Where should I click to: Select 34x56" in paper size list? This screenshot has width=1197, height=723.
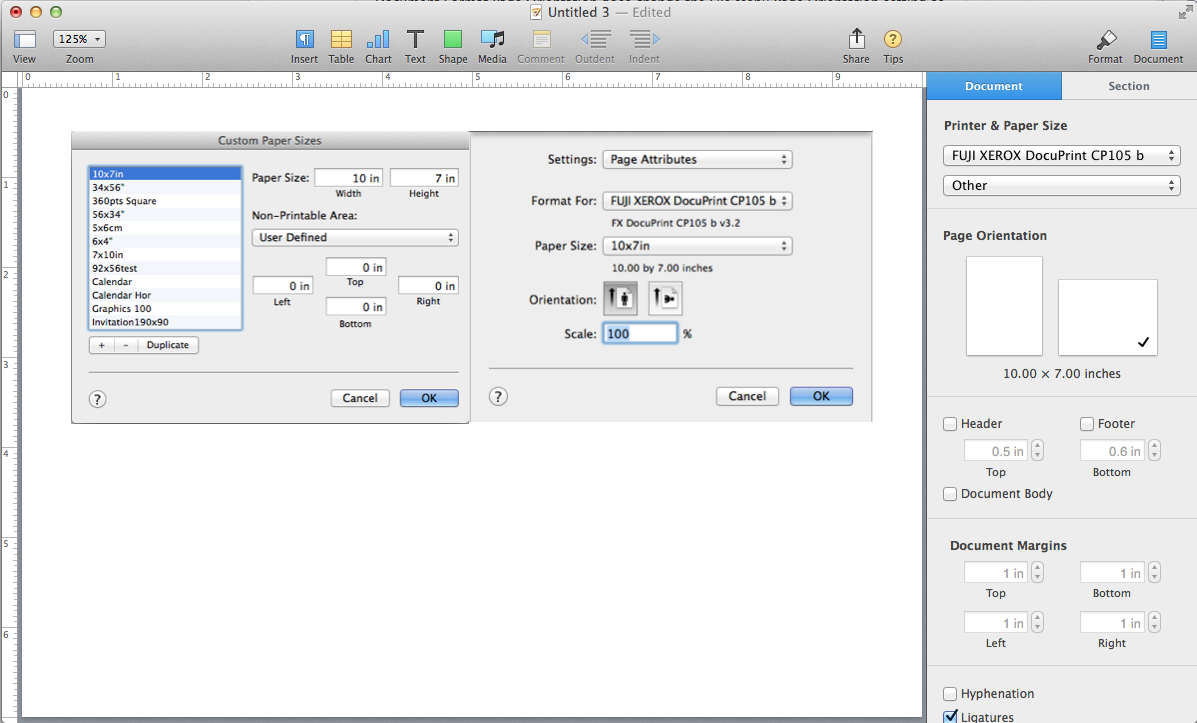pyautogui.click(x=166, y=188)
